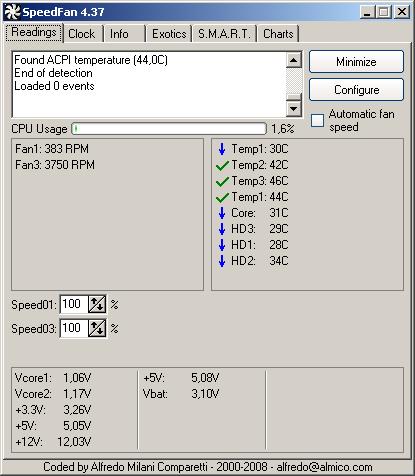Viewport: 415px width, 476px height.
Task: Click the green checkmark next to Temp3 46C
Action: tap(222, 181)
